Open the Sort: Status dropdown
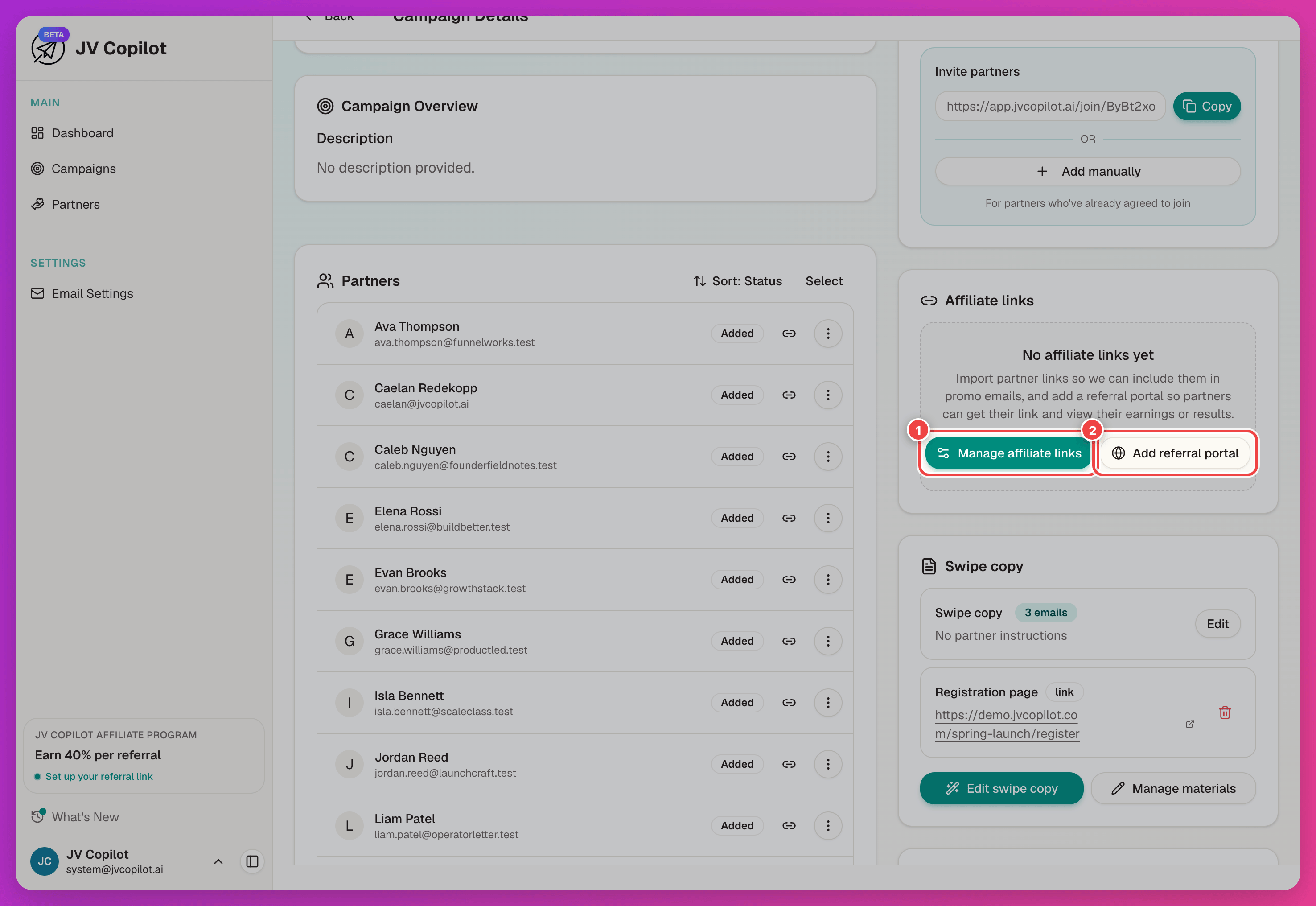1316x906 pixels. pyautogui.click(x=738, y=281)
